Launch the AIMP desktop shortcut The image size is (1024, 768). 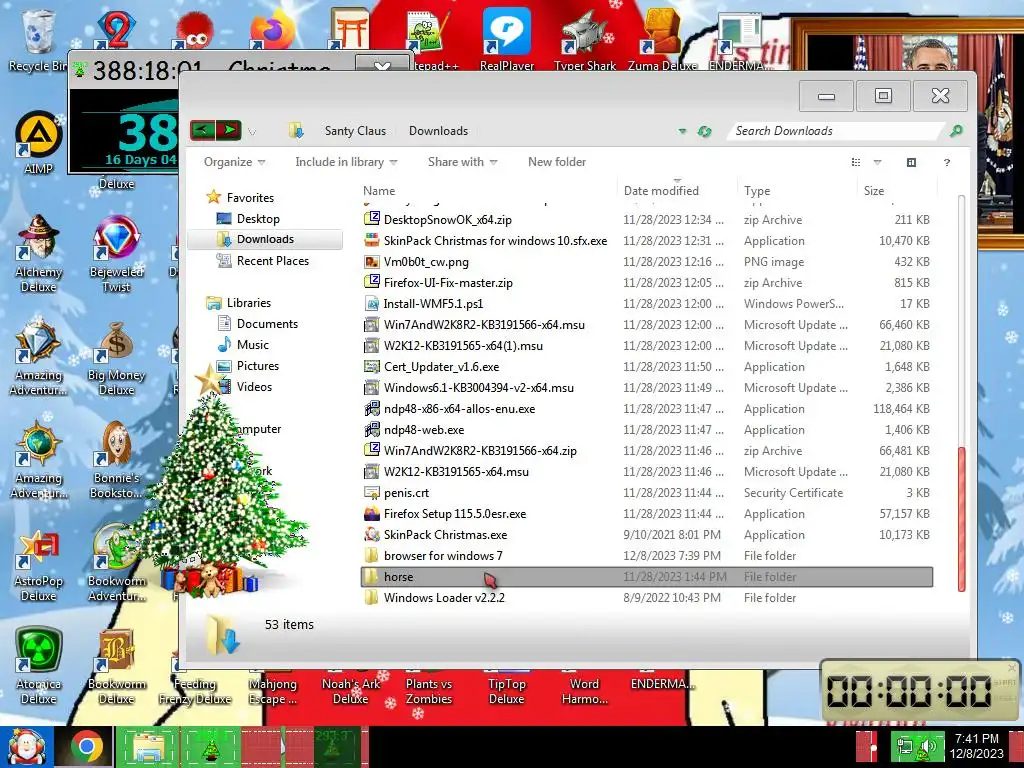click(38, 142)
